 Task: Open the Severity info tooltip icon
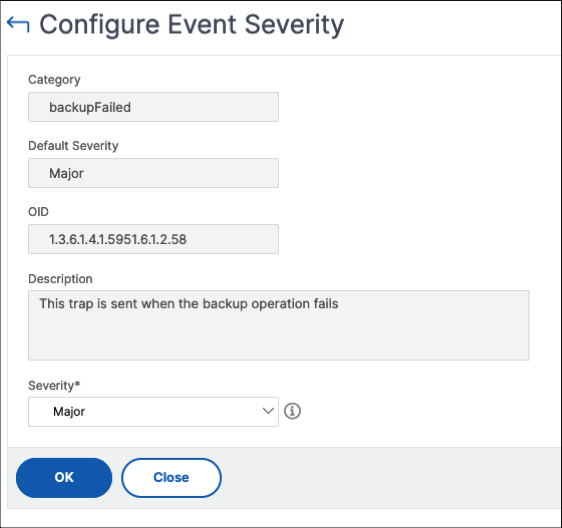click(292, 411)
